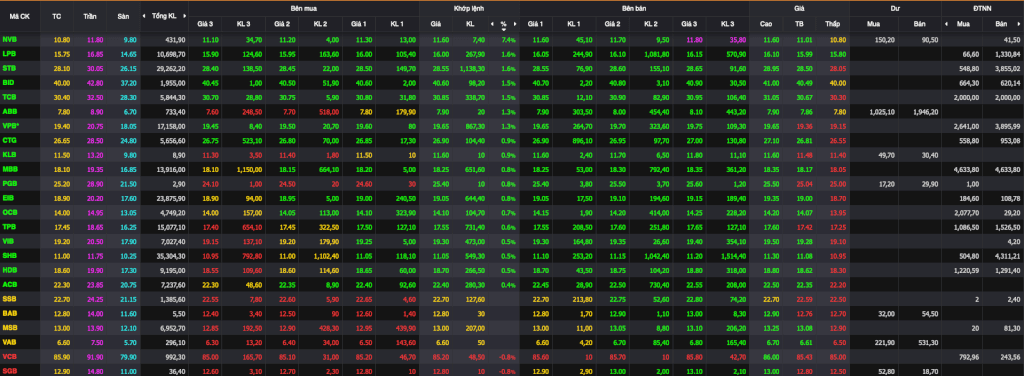Image resolution: width=1024 pixels, height=376 pixels.
Task: Click the Thấp price column header
Action: (x=832, y=24)
